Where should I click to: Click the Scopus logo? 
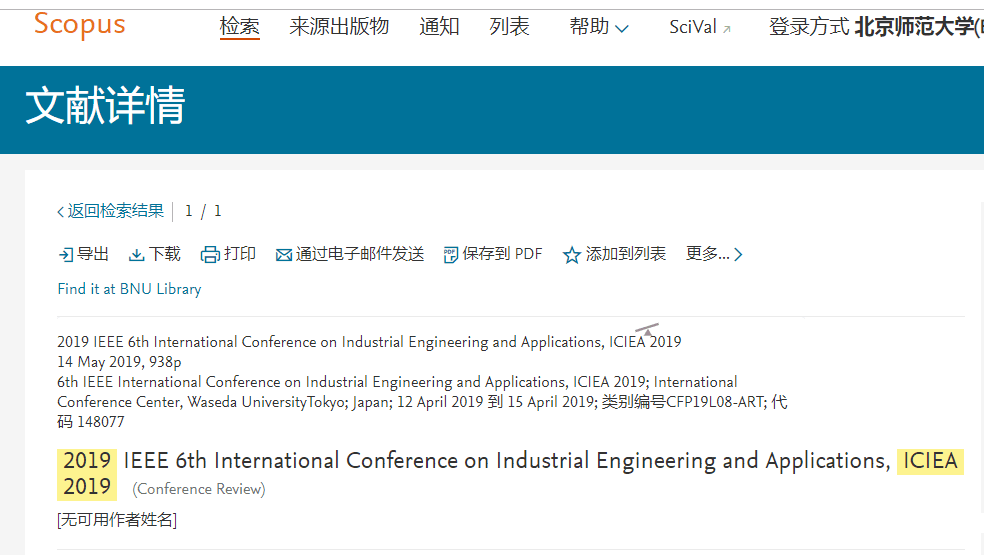(79, 25)
